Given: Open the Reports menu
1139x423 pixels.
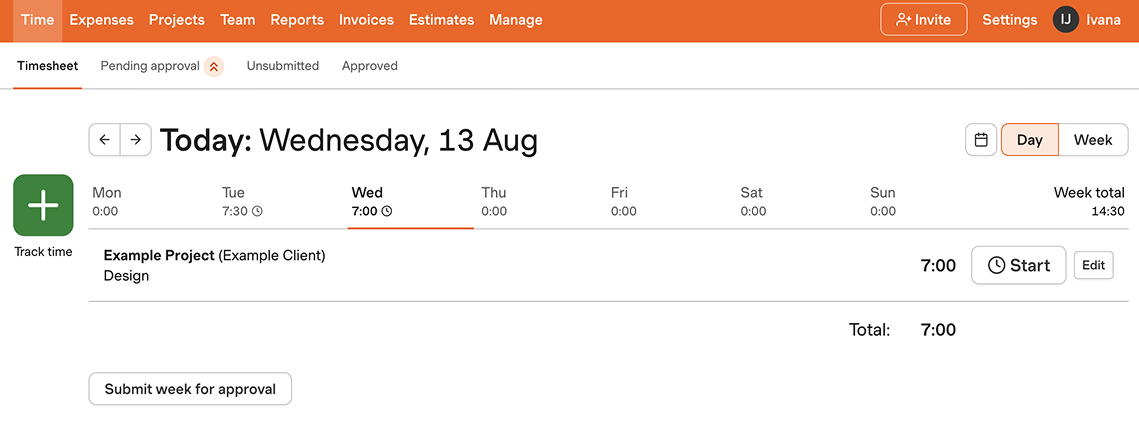Looking at the screenshot, I should tap(297, 20).
